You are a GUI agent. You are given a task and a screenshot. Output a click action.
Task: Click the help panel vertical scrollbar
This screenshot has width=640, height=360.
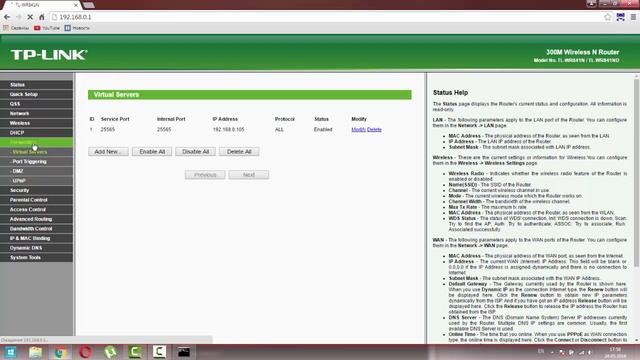[x=636, y=173]
